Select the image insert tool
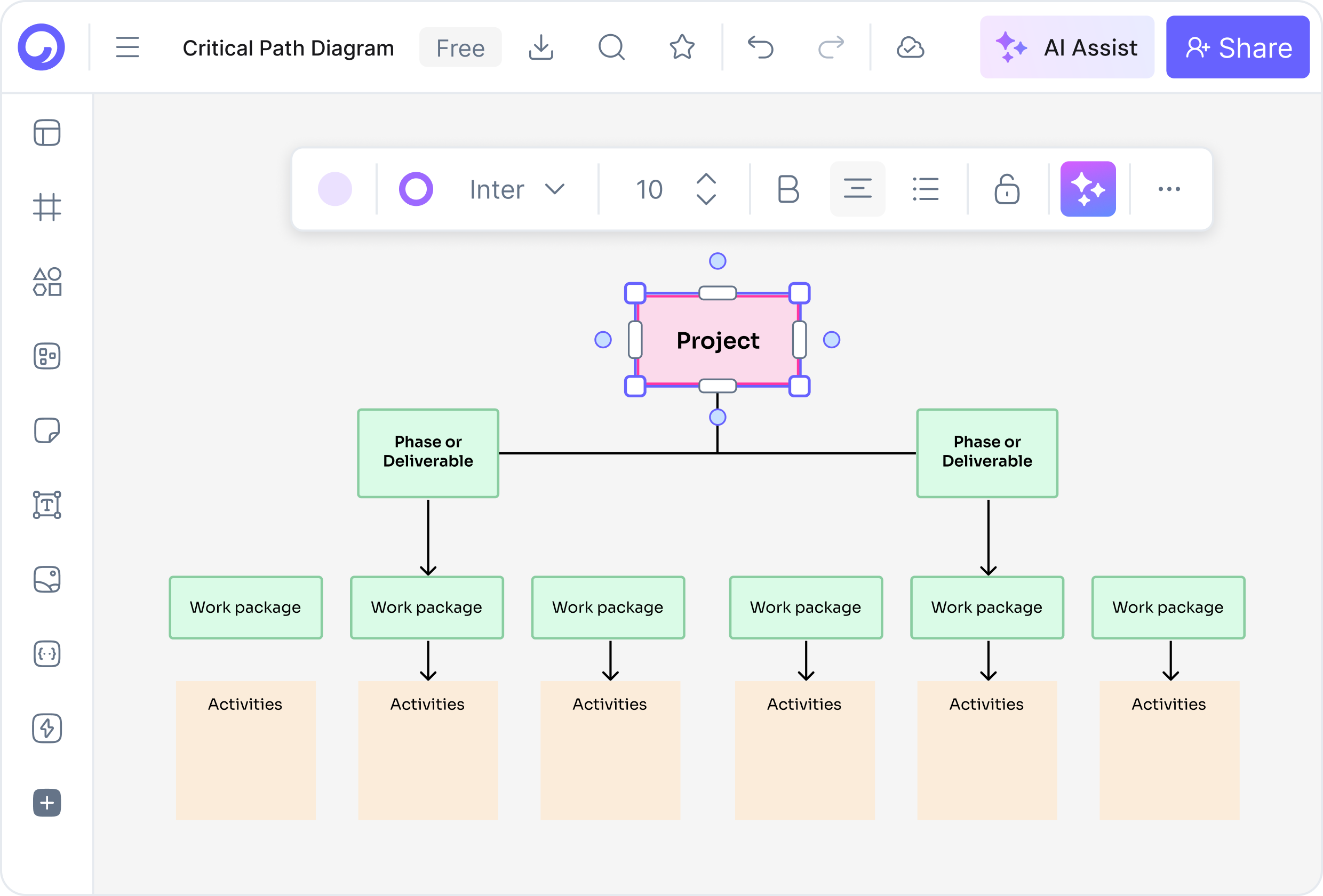 click(x=47, y=580)
